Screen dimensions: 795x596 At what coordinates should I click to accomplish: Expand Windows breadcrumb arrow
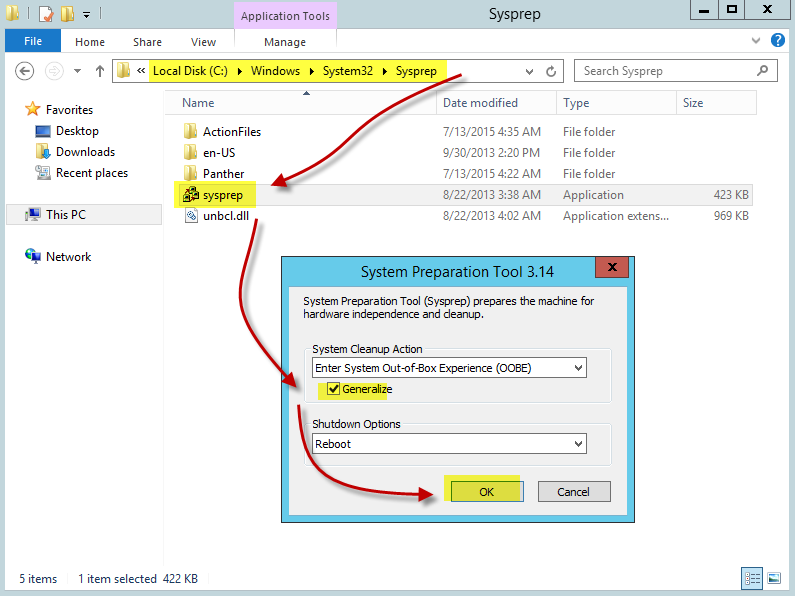(311, 71)
